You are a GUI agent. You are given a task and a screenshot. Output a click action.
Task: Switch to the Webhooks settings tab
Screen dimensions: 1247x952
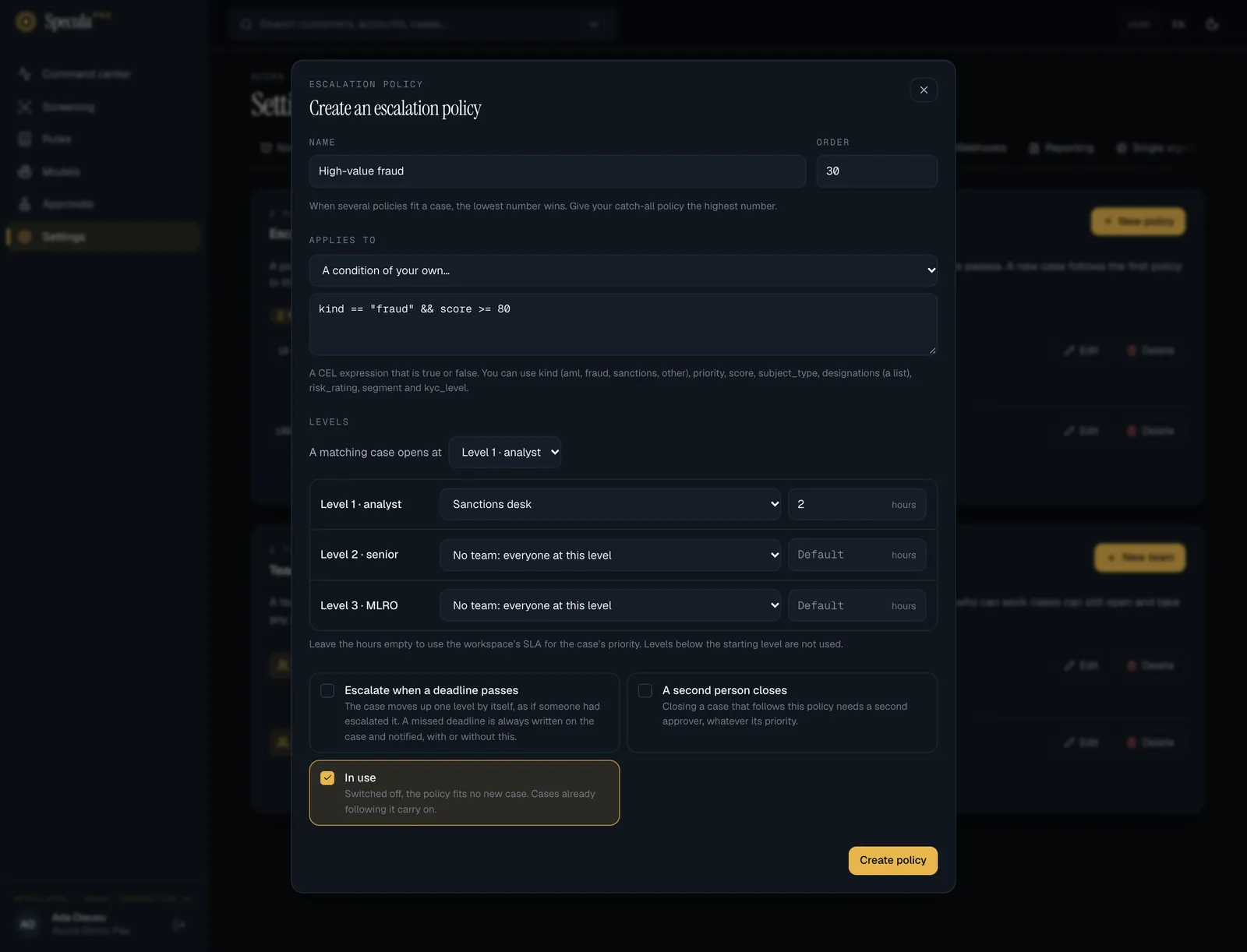pyautogui.click(x=980, y=148)
